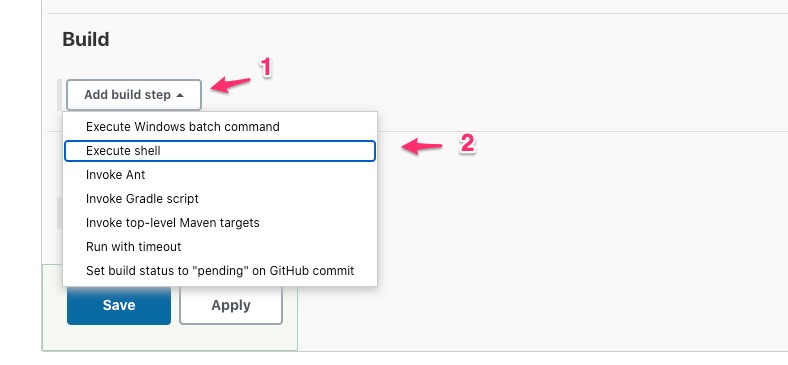
Task: Open the Add build step dropdown
Action: click(x=134, y=95)
